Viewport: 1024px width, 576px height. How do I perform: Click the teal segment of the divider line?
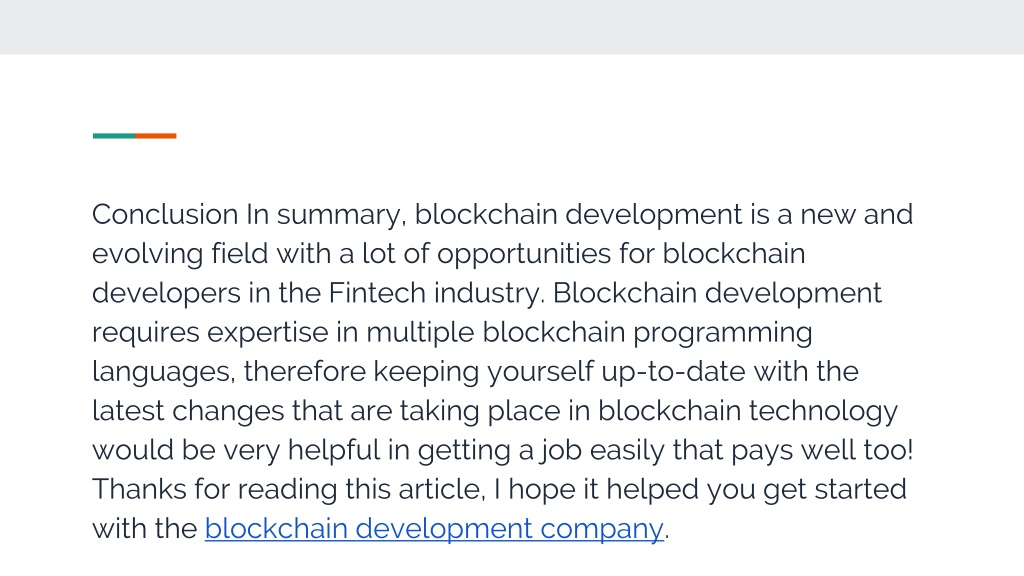114,136
